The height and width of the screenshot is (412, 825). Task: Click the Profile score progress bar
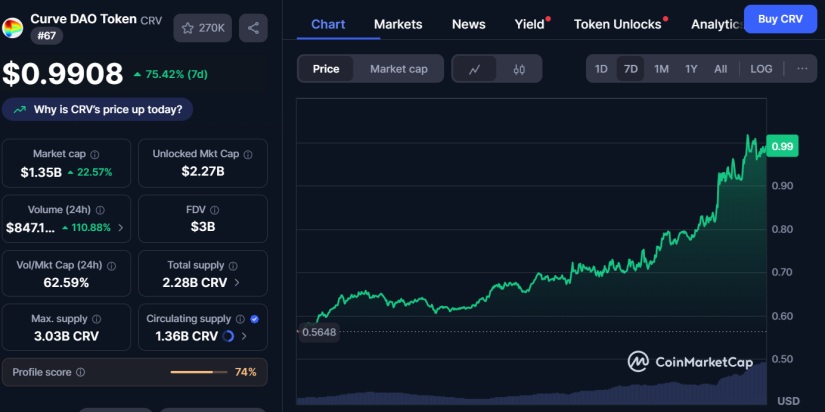coord(198,372)
